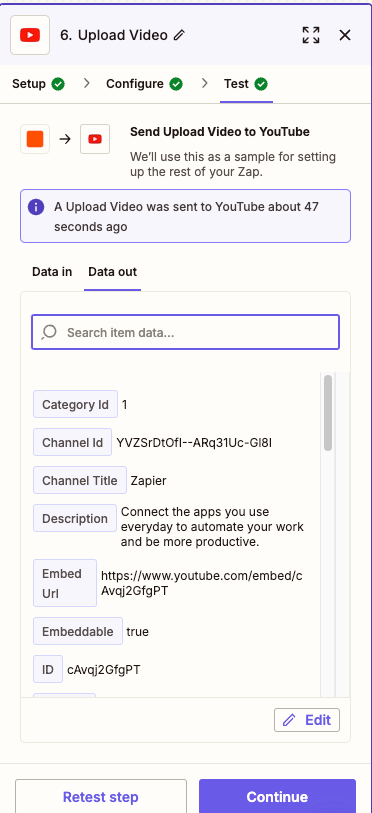Expand panel with fullscreen arrows icon
Screen dimensions: 372x813
pyautogui.click(x=311, y=35)
